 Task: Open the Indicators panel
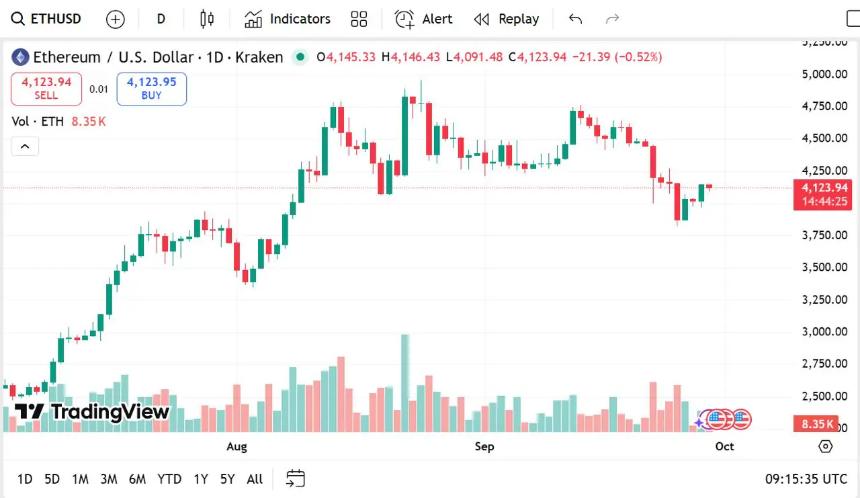coord(287,19)
